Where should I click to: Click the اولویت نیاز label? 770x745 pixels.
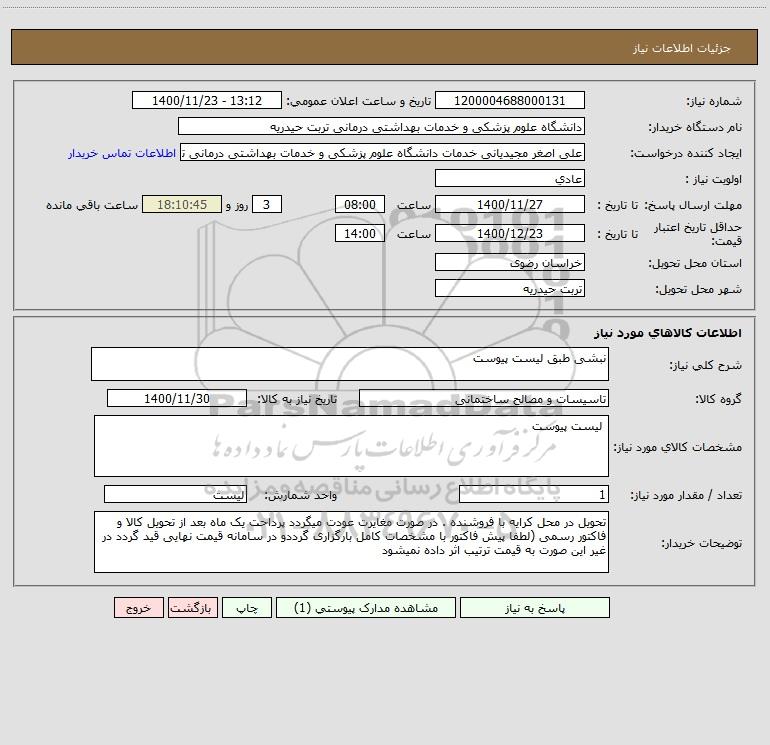coord(713,180)
